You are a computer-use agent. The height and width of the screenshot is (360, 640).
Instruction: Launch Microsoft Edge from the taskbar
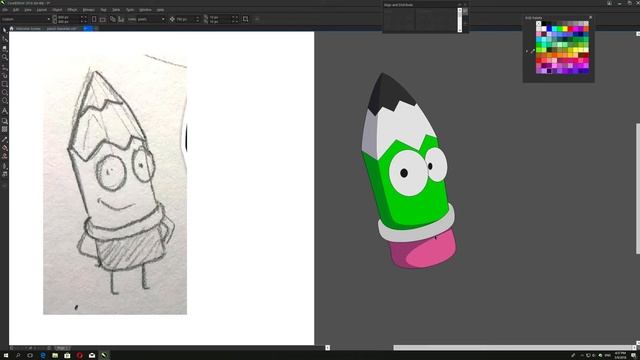point(42,356)
